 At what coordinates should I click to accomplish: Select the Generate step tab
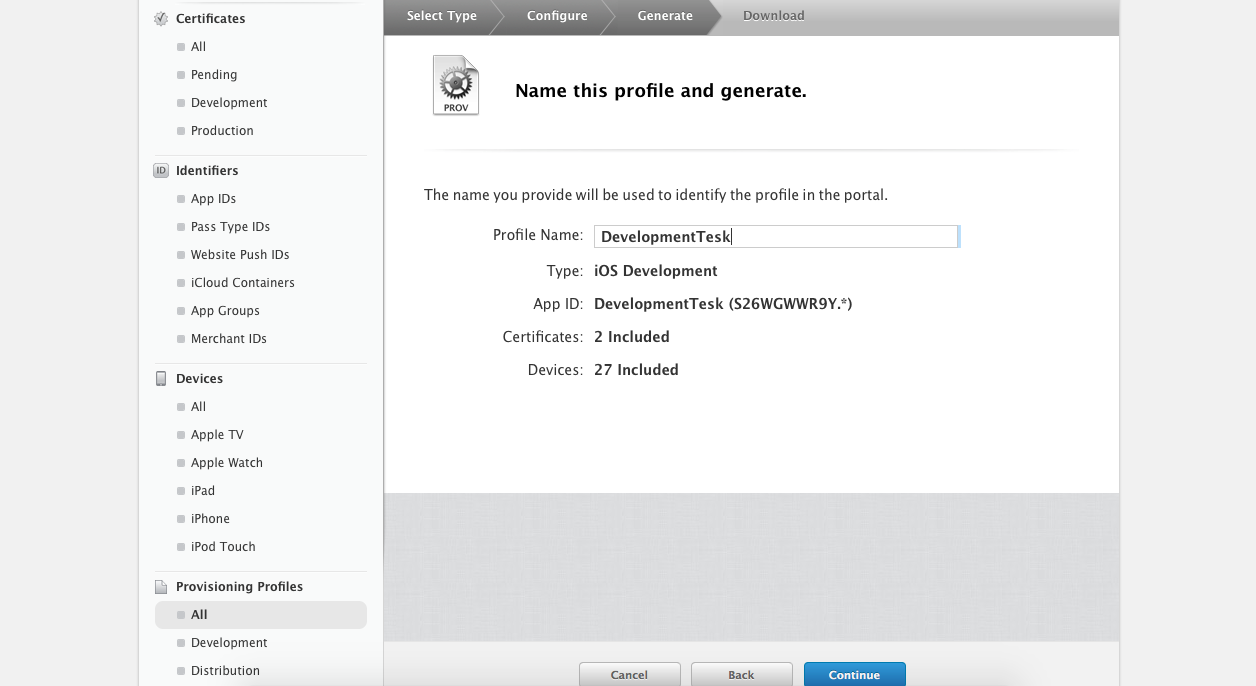pos(665,16)
